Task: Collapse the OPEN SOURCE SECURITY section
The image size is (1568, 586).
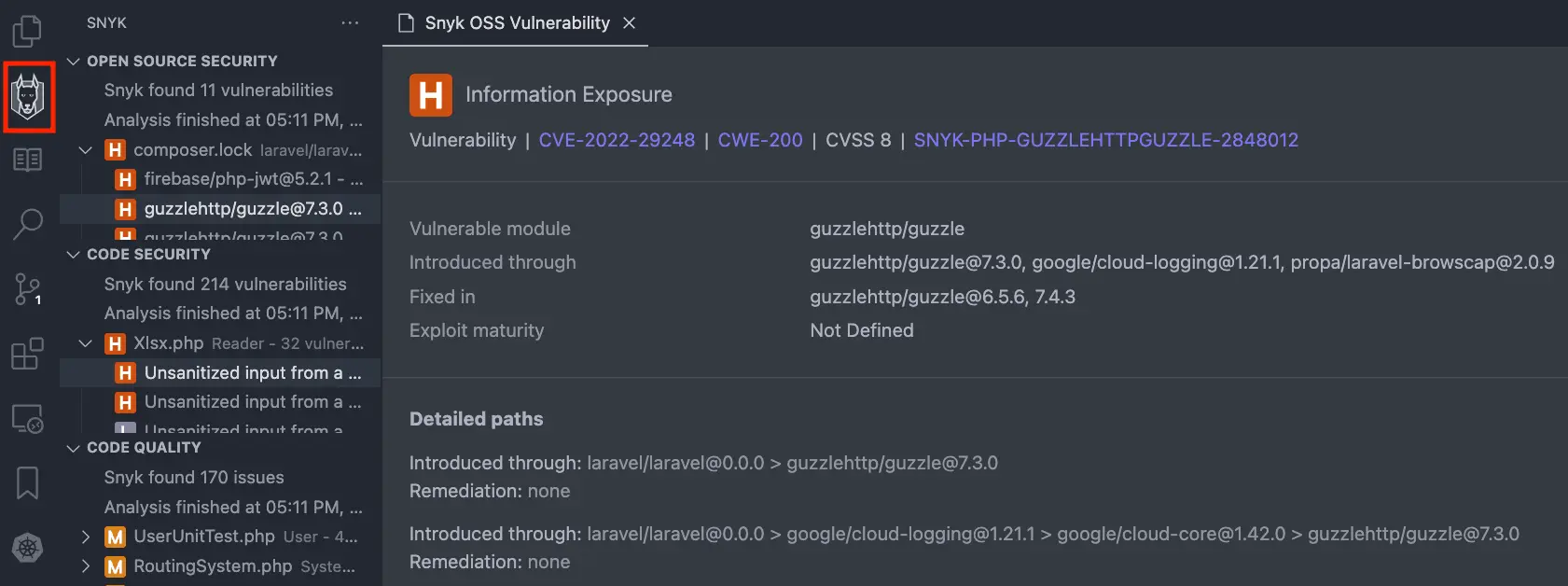Action: tap(72, 61)
